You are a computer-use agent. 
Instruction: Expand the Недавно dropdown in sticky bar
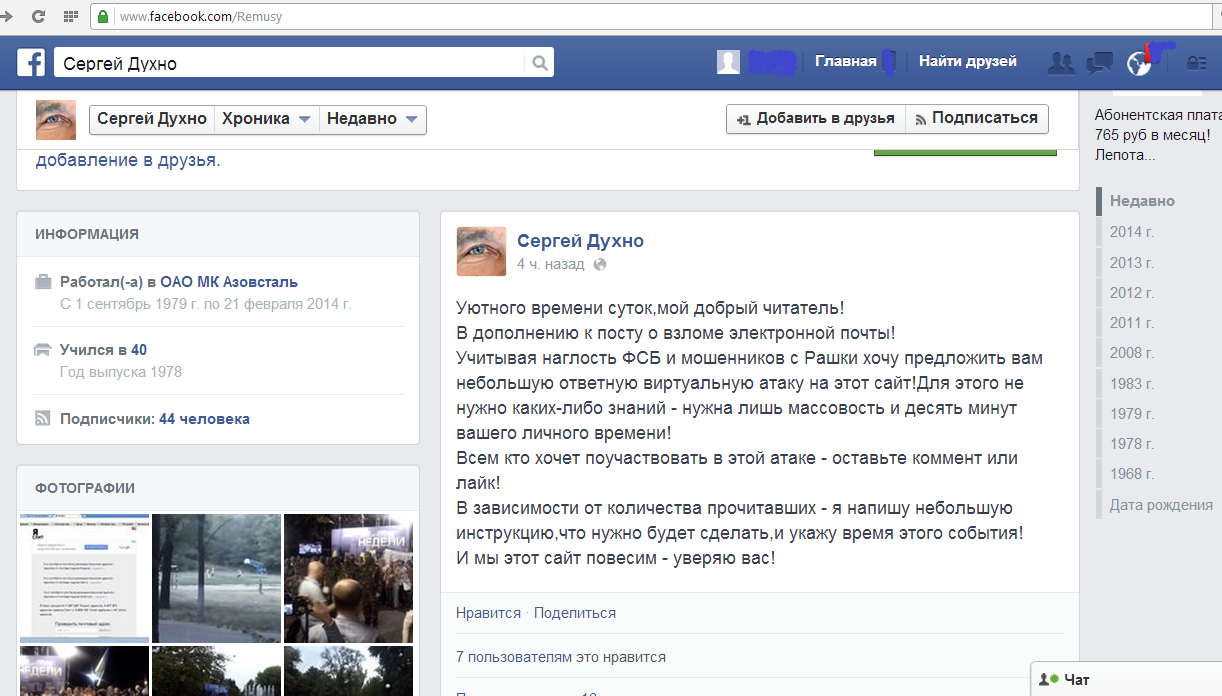373,119
